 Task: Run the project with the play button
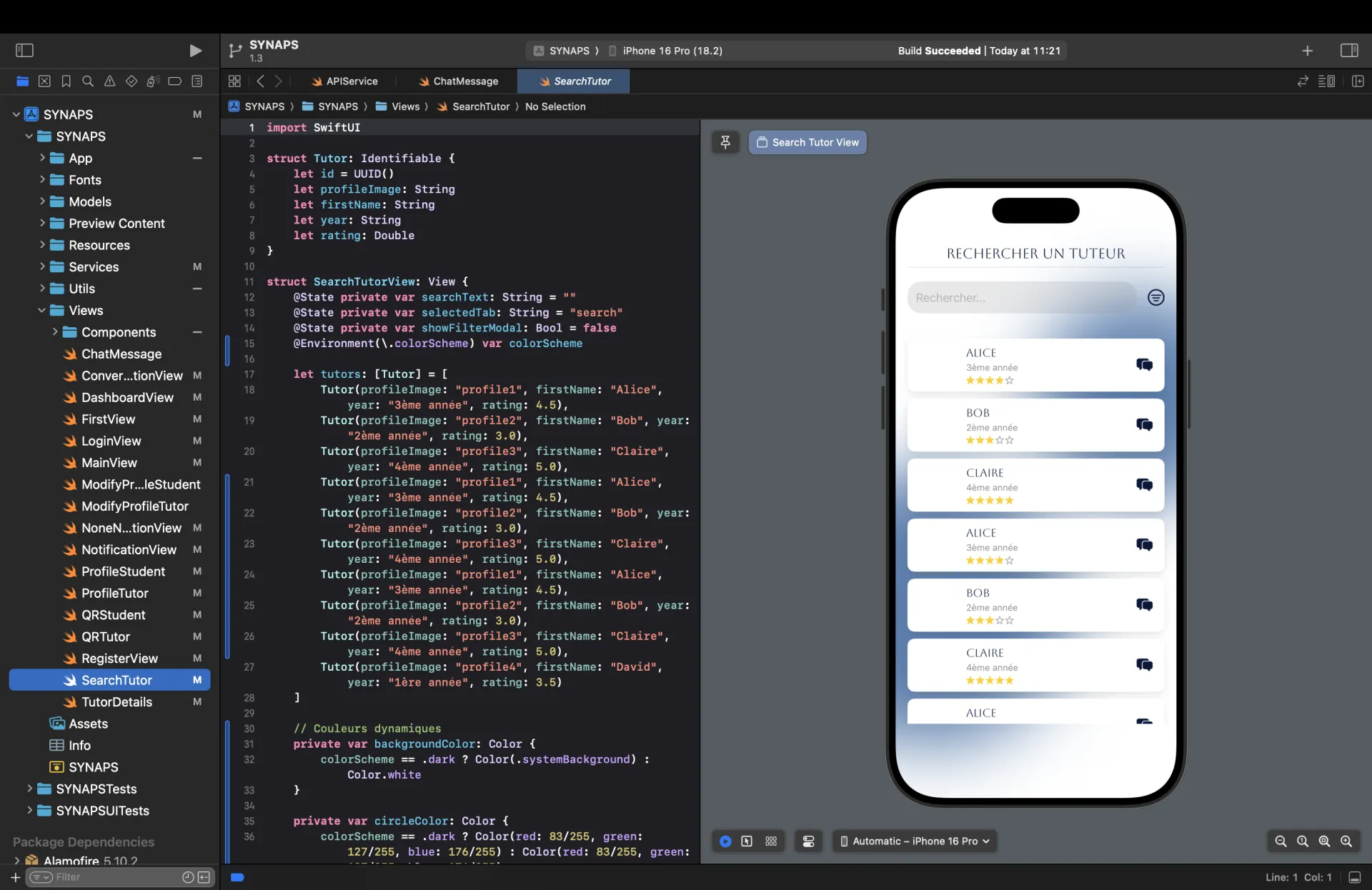[x=195, y=50]
